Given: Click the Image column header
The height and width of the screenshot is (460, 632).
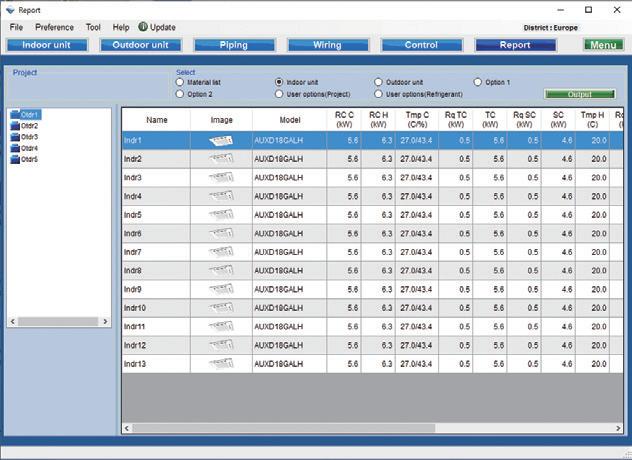Looking at the screenshot, I should pos(221,120).
